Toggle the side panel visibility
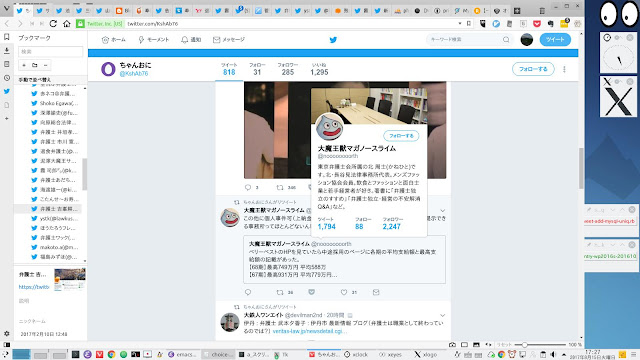Image resolution: width=640 pixels, height=360 pixels. tap(7, 345)
